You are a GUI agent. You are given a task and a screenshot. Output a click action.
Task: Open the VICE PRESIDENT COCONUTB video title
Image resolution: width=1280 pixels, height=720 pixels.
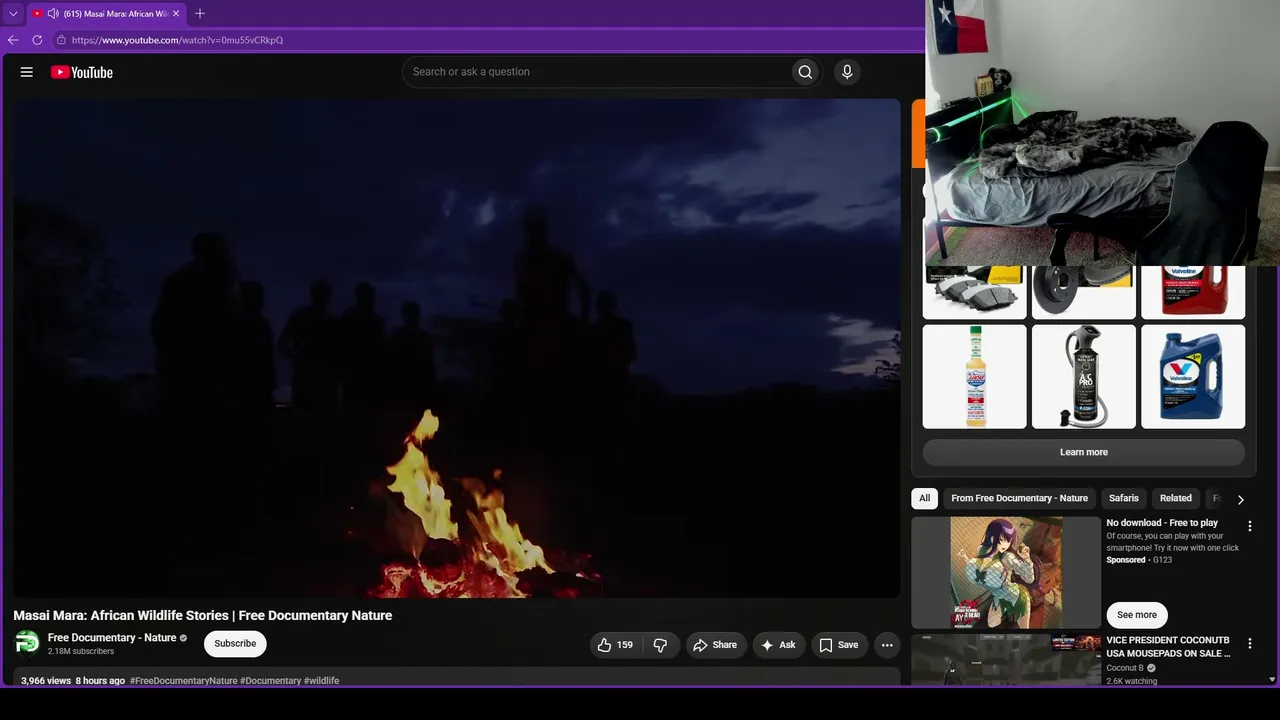click(x=1168, y=647)
